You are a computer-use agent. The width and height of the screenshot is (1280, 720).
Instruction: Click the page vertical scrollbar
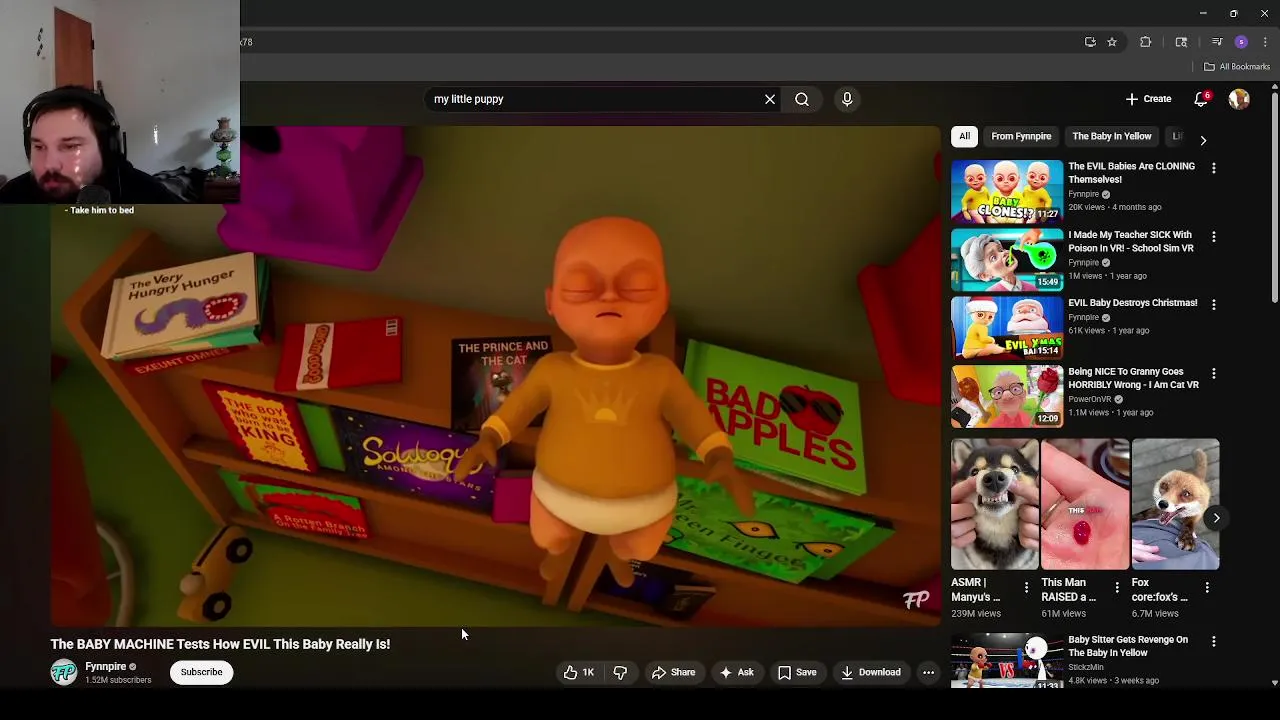click(1274, 196)
